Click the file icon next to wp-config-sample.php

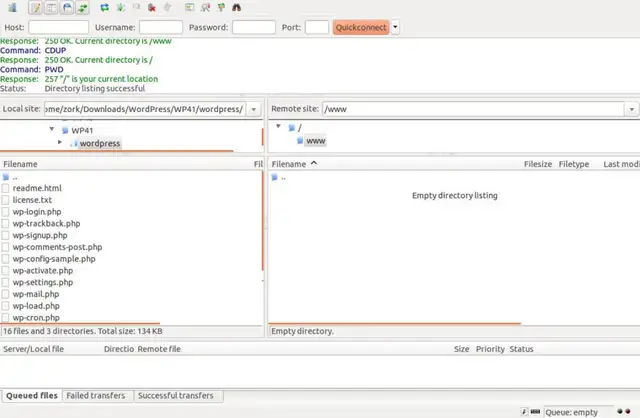click(x=5, y=259)
